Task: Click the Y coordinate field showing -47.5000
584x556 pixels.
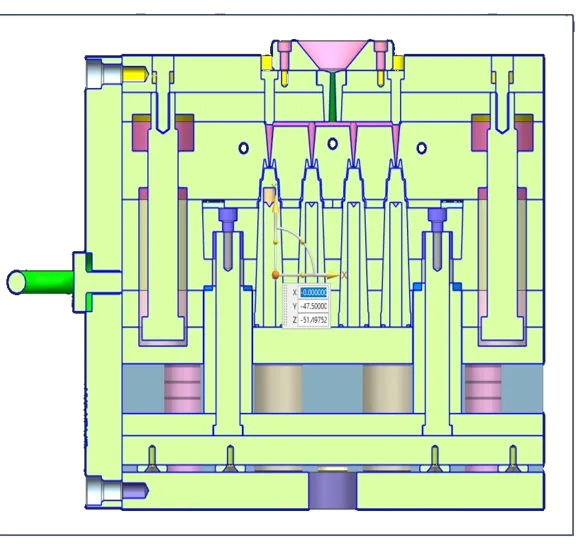Action: tap(313, 306)
